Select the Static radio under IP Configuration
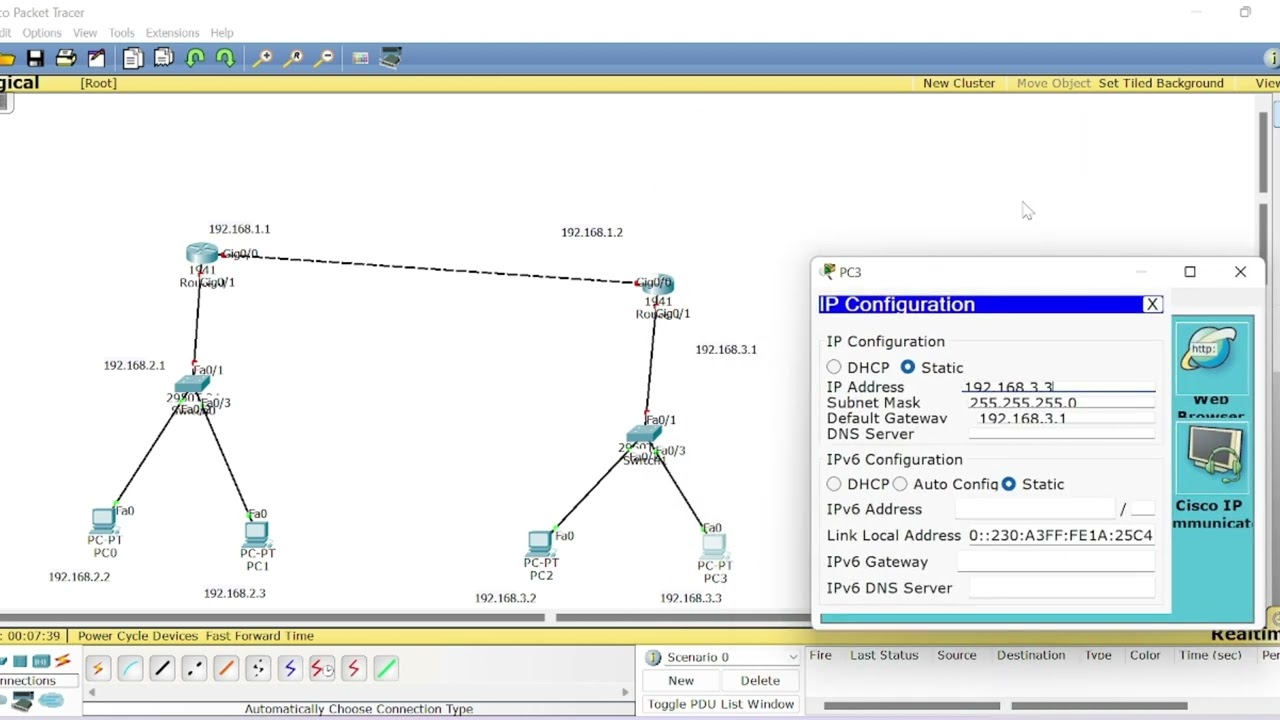1280x720 pixels. point(908,368)
